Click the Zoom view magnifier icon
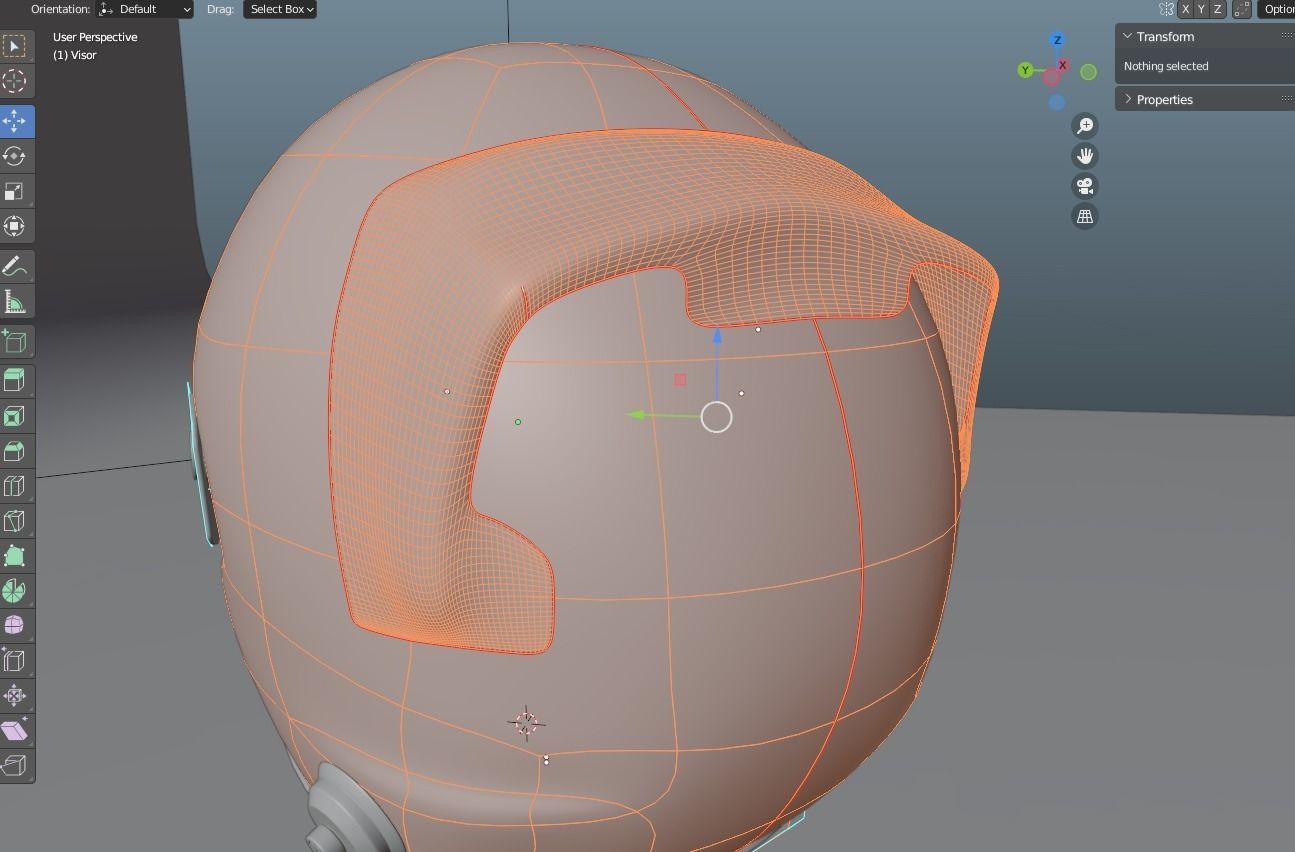Viewport: 1295px width, 852px height. click(x=1085, y=125)
